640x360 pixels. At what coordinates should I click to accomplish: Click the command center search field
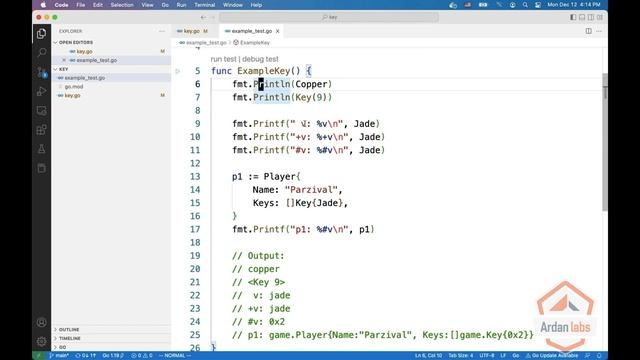(x=329, y=17)
